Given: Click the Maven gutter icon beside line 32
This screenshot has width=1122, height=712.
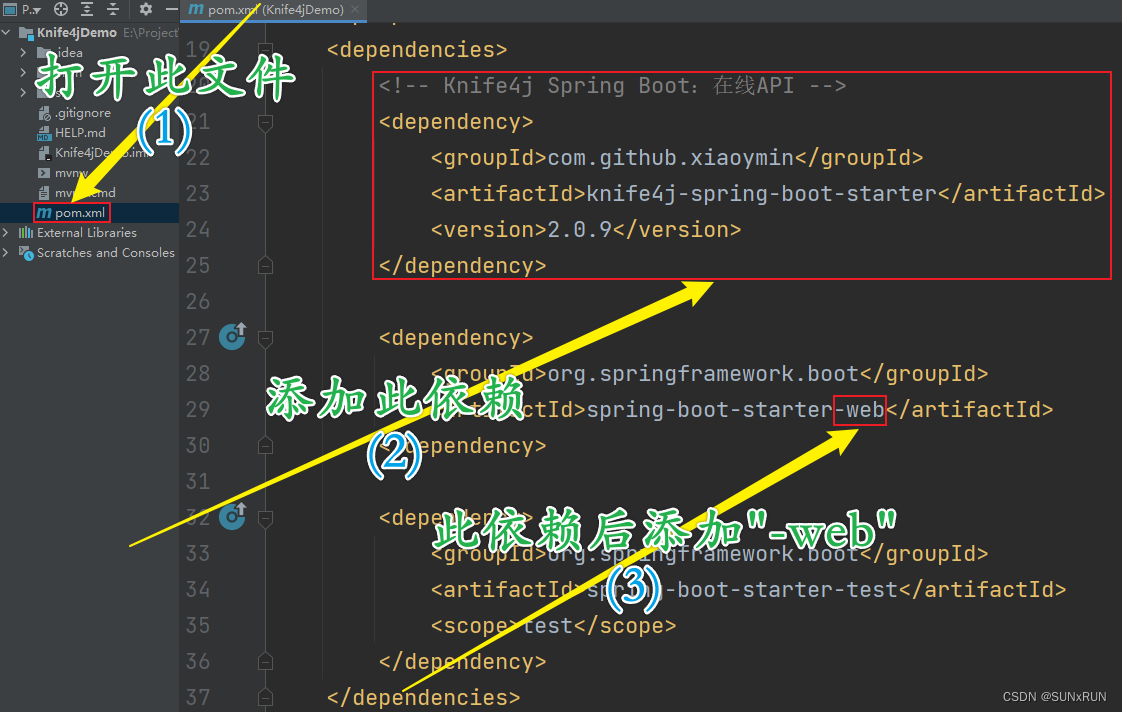Looking at the screenshot, I should (x=232, y=517).
